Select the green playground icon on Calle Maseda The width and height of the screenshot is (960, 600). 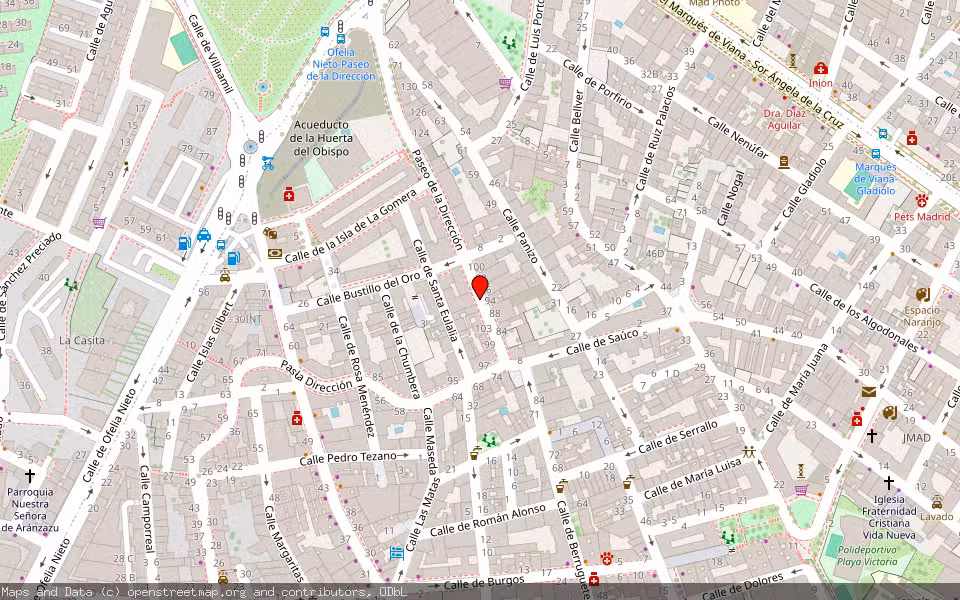489,440
